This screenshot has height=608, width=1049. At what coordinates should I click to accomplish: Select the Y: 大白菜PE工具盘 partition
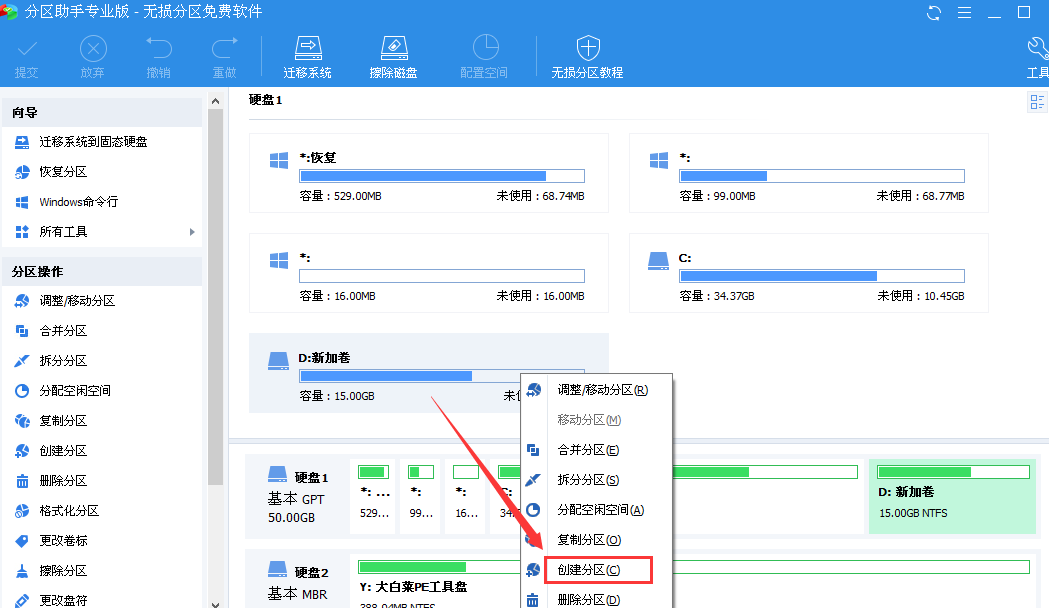pyautogui.click(x=435, y=579)
